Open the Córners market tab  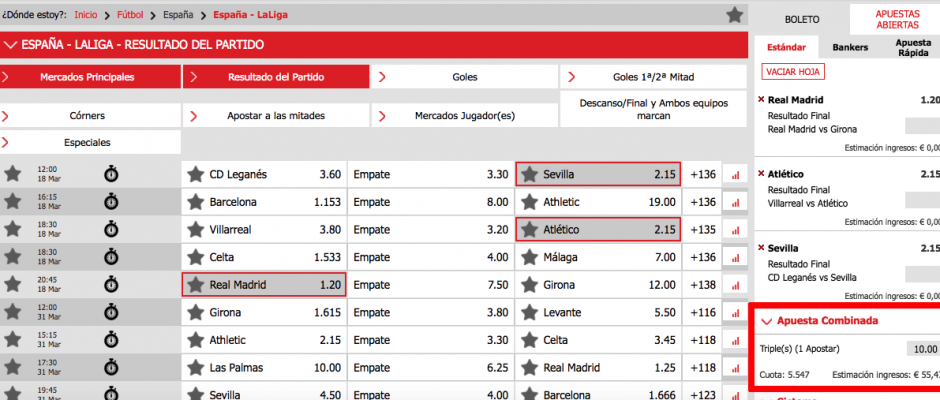tap(91, 116)
